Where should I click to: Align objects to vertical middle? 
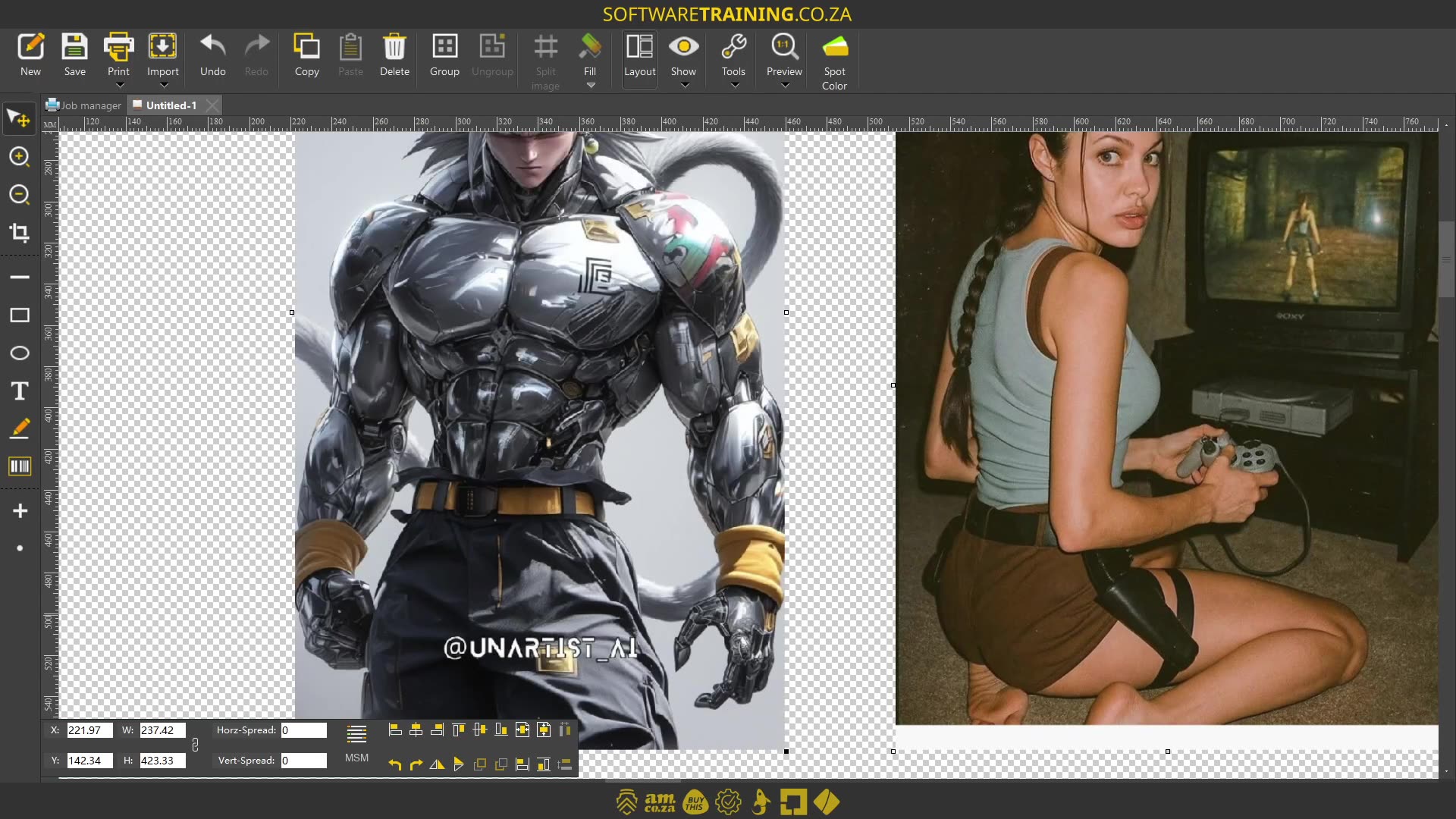pyautogui.click(x=479, y=730)
